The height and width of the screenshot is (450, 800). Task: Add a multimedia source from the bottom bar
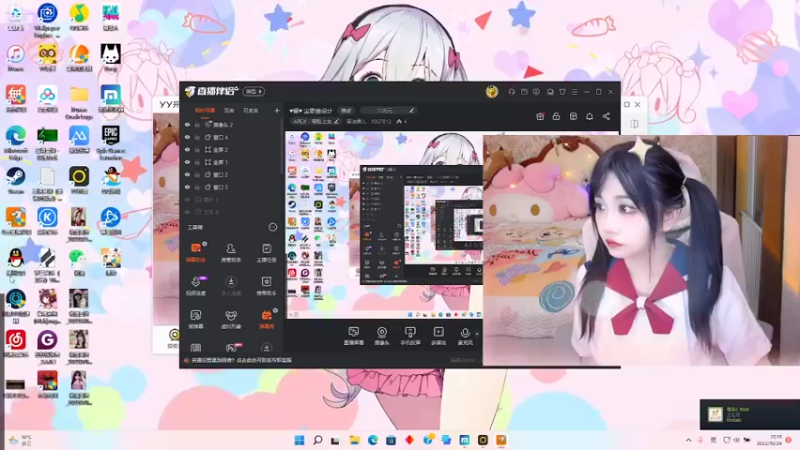coord(438,336)
